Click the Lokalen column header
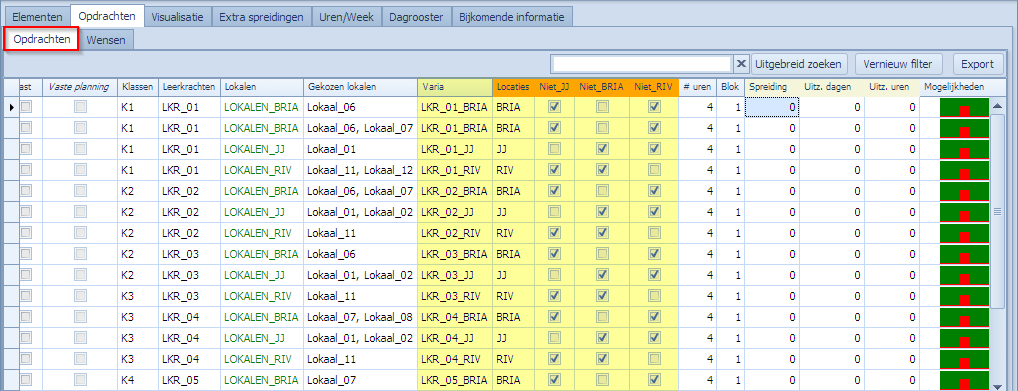This screenshot has width=1018, height=391. 262,87
